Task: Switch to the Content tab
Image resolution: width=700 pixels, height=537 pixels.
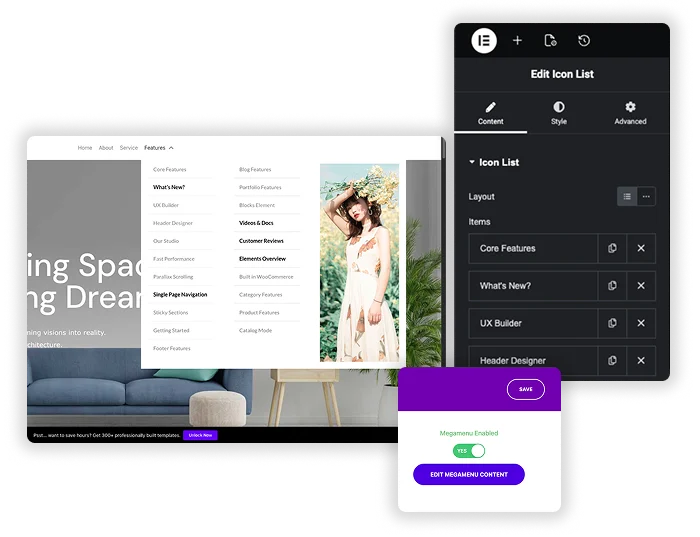Action: click(x=490, y=113)
